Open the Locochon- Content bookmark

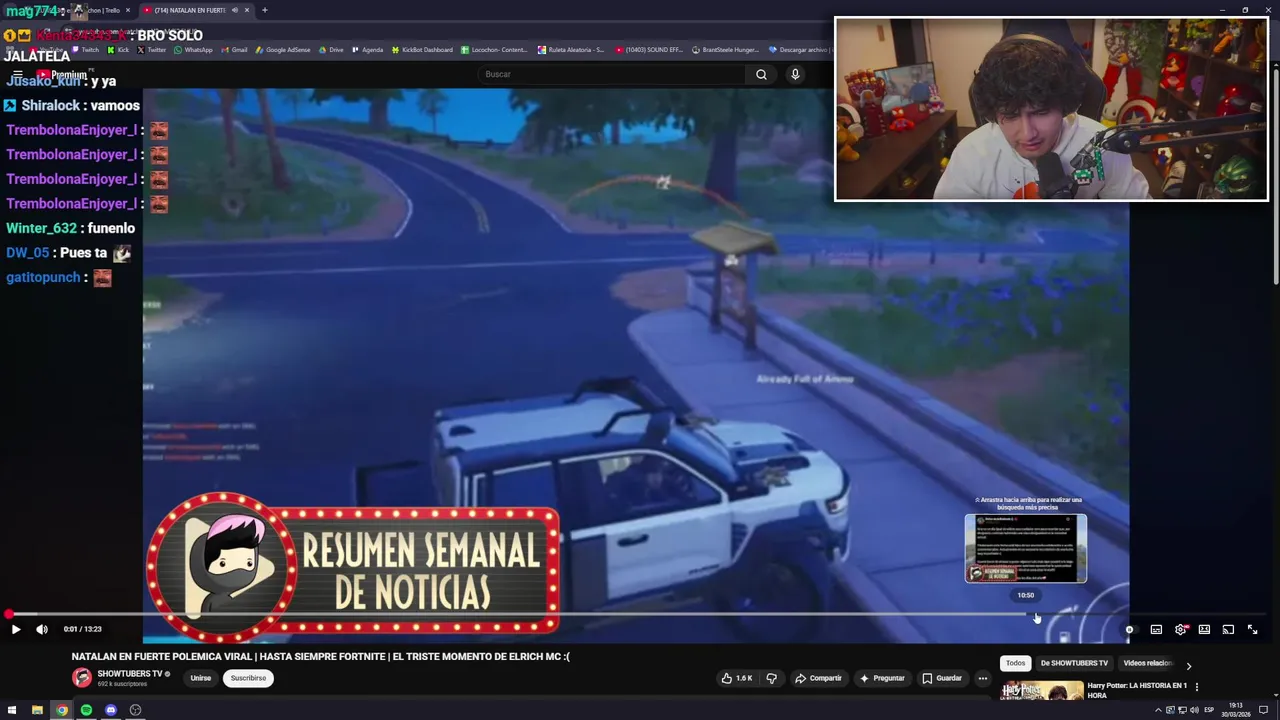coord(494,49)
